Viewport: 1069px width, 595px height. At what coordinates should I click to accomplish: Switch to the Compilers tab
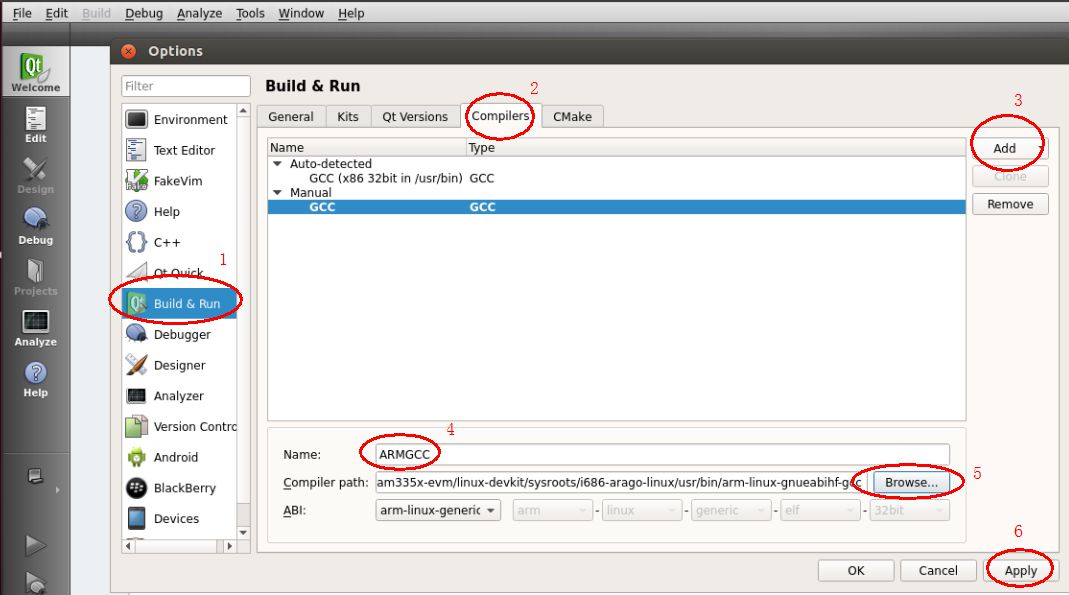500,116
